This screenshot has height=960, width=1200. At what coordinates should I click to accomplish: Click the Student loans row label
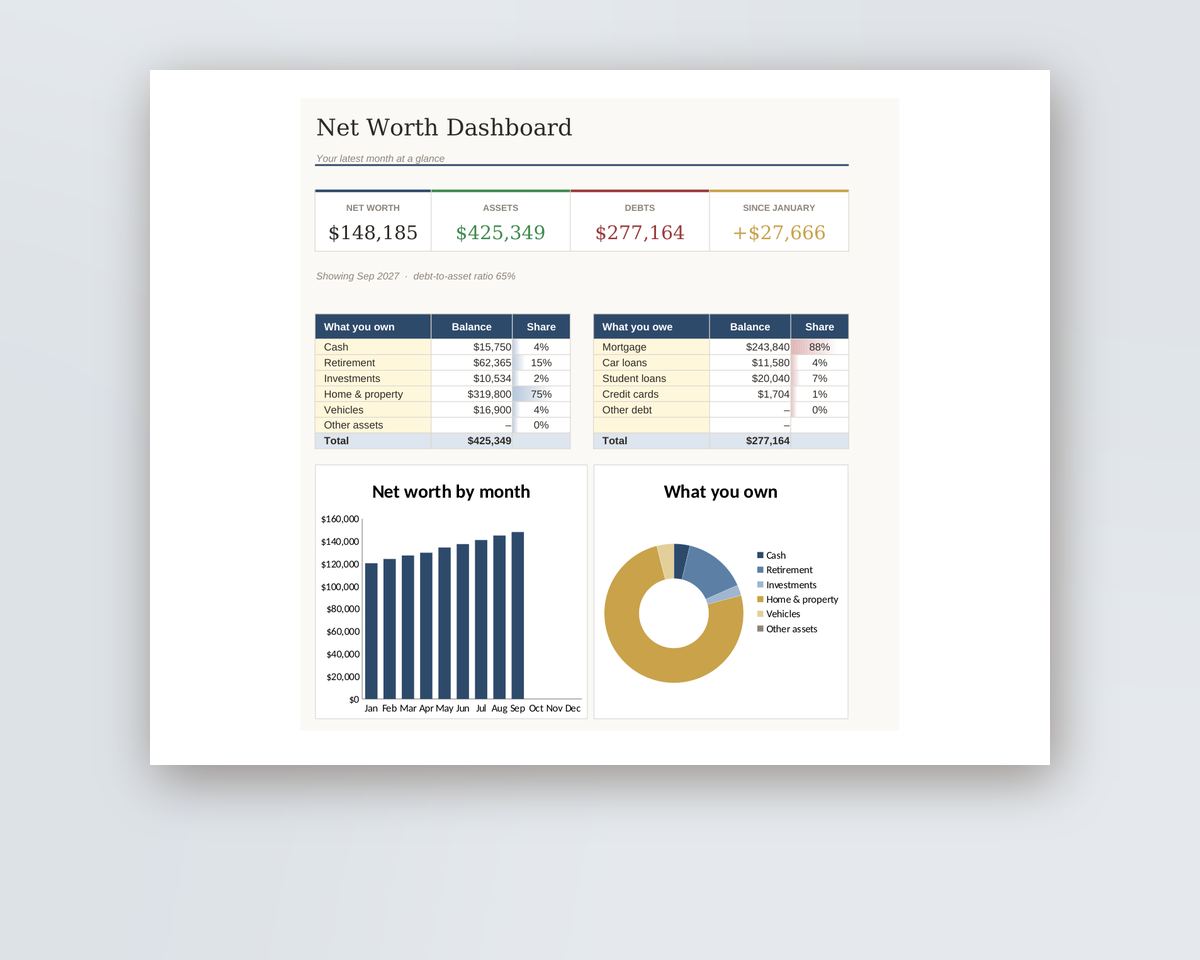pos(651,379)
